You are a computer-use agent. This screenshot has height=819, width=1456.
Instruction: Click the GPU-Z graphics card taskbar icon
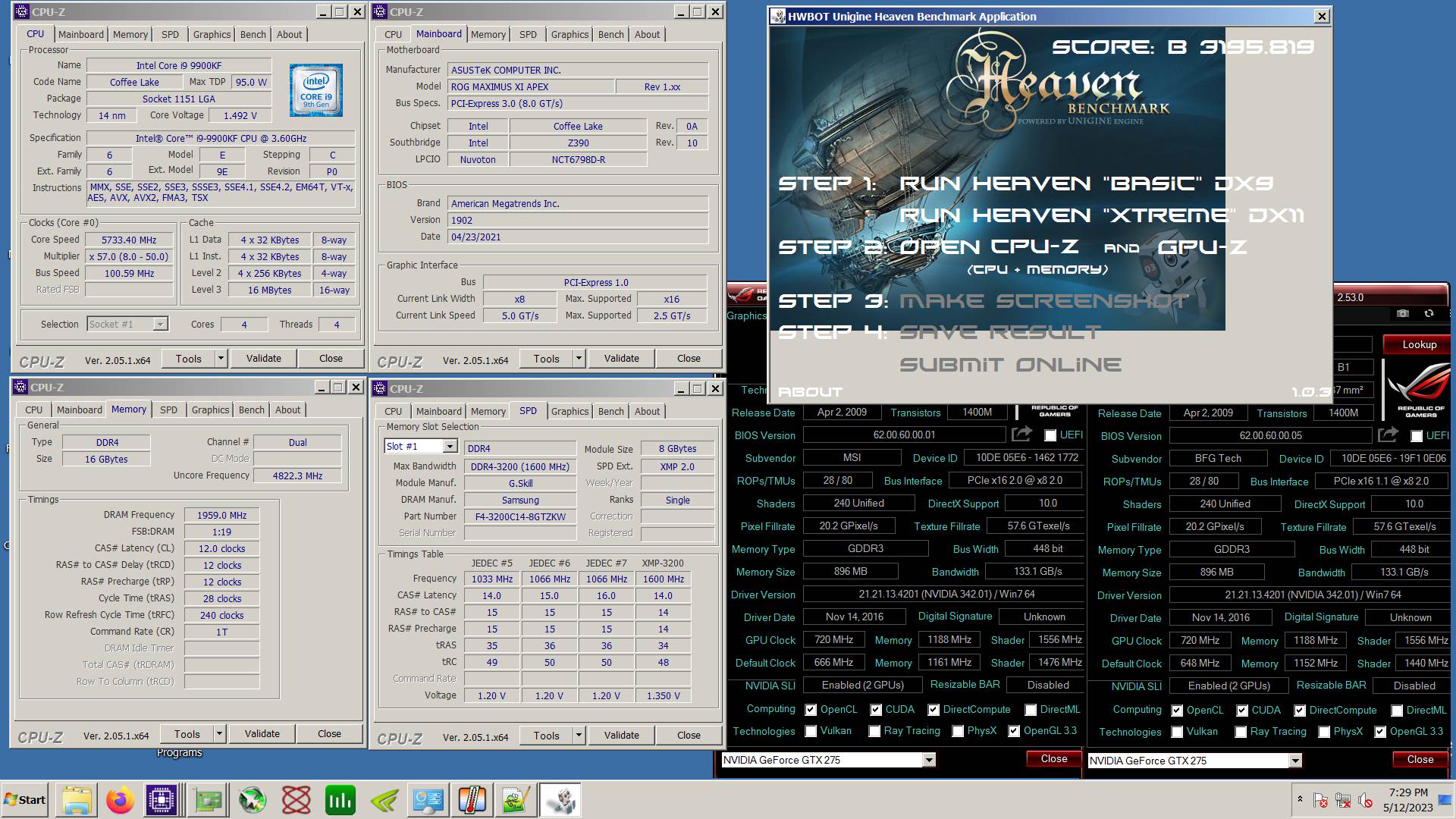[208, 800]
